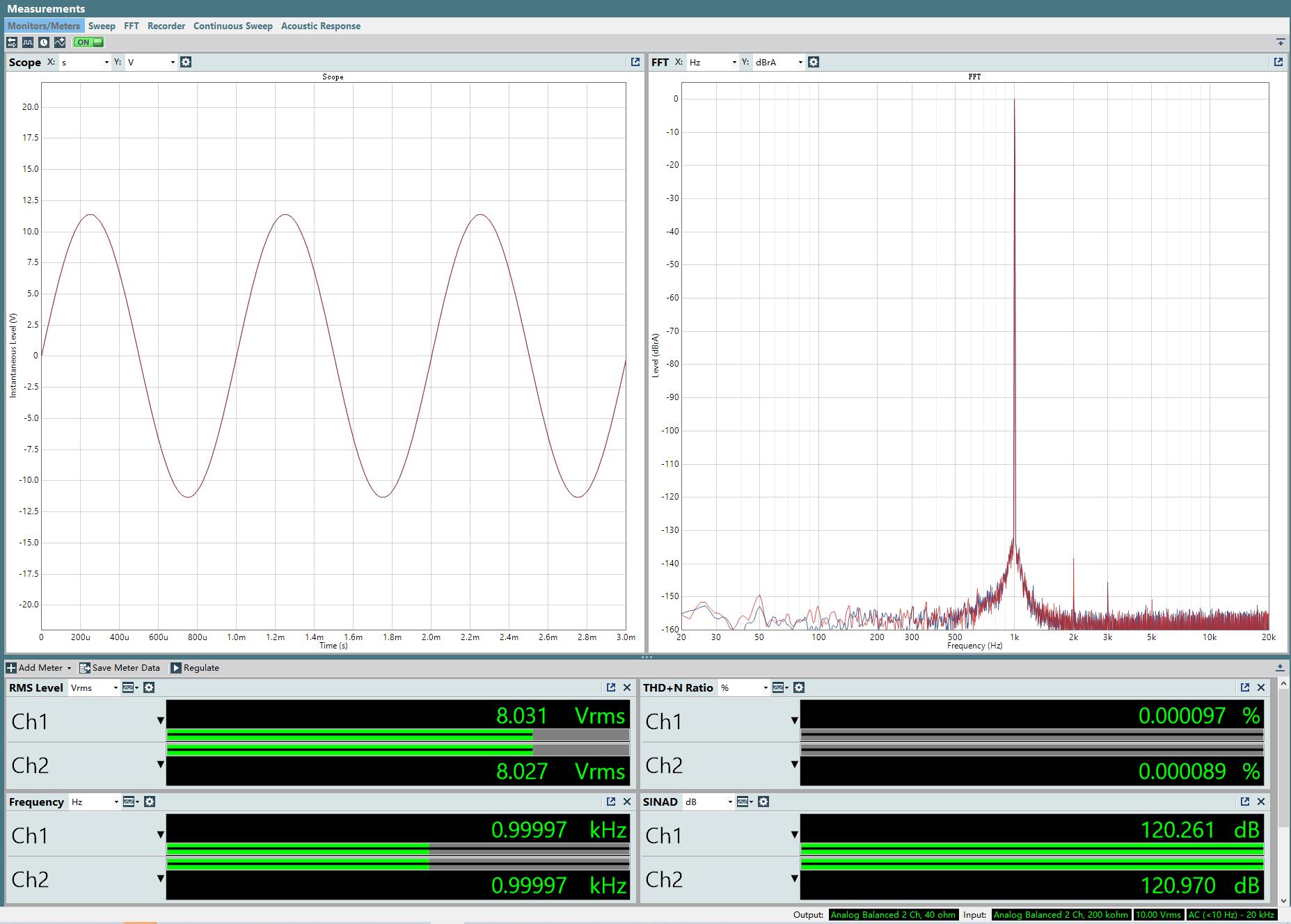Click the Add Meter button
Image resolution: width=1291 pixels, height=924 pixels.
[x=39, y=667]
